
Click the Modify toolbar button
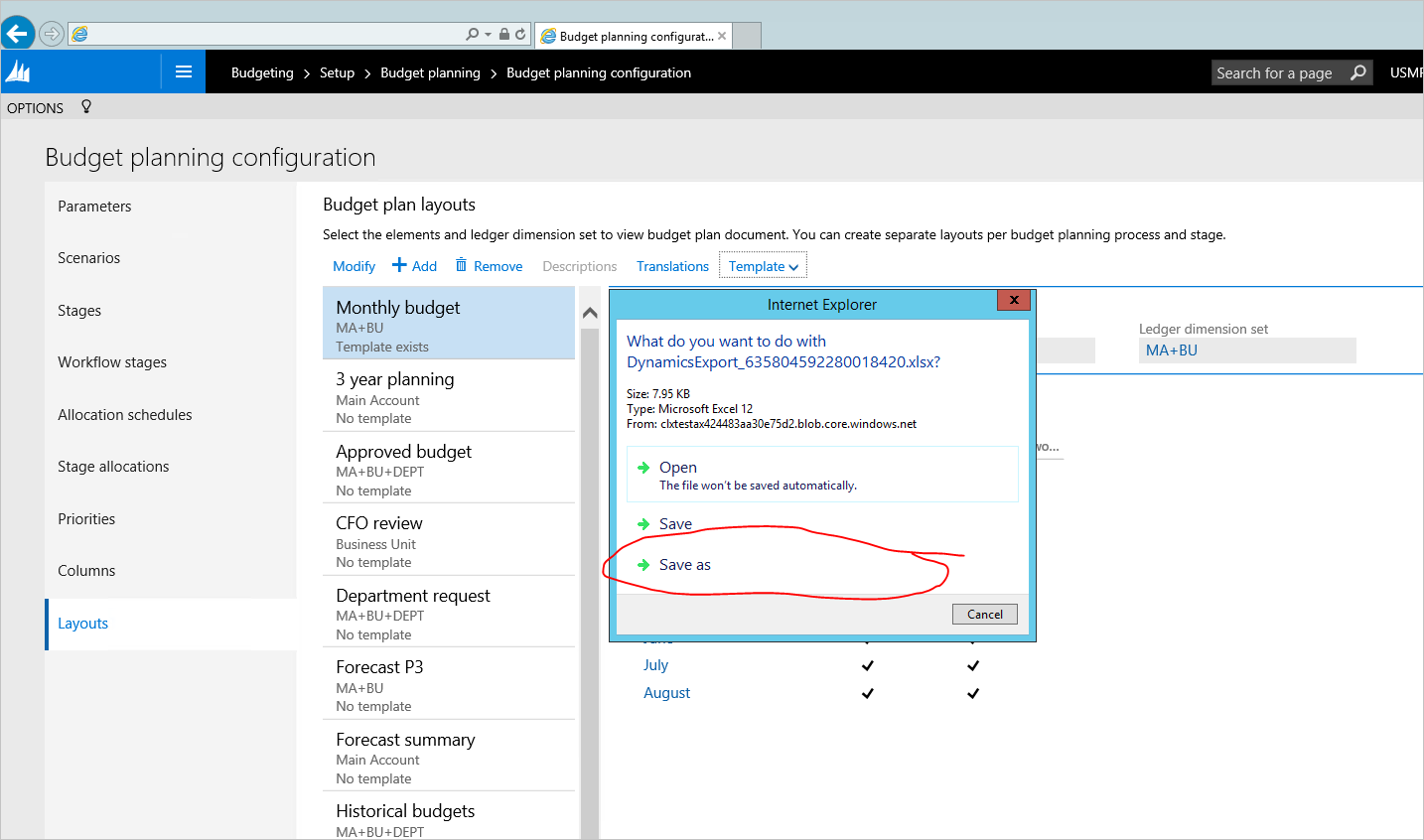click(x=354, y=266)
